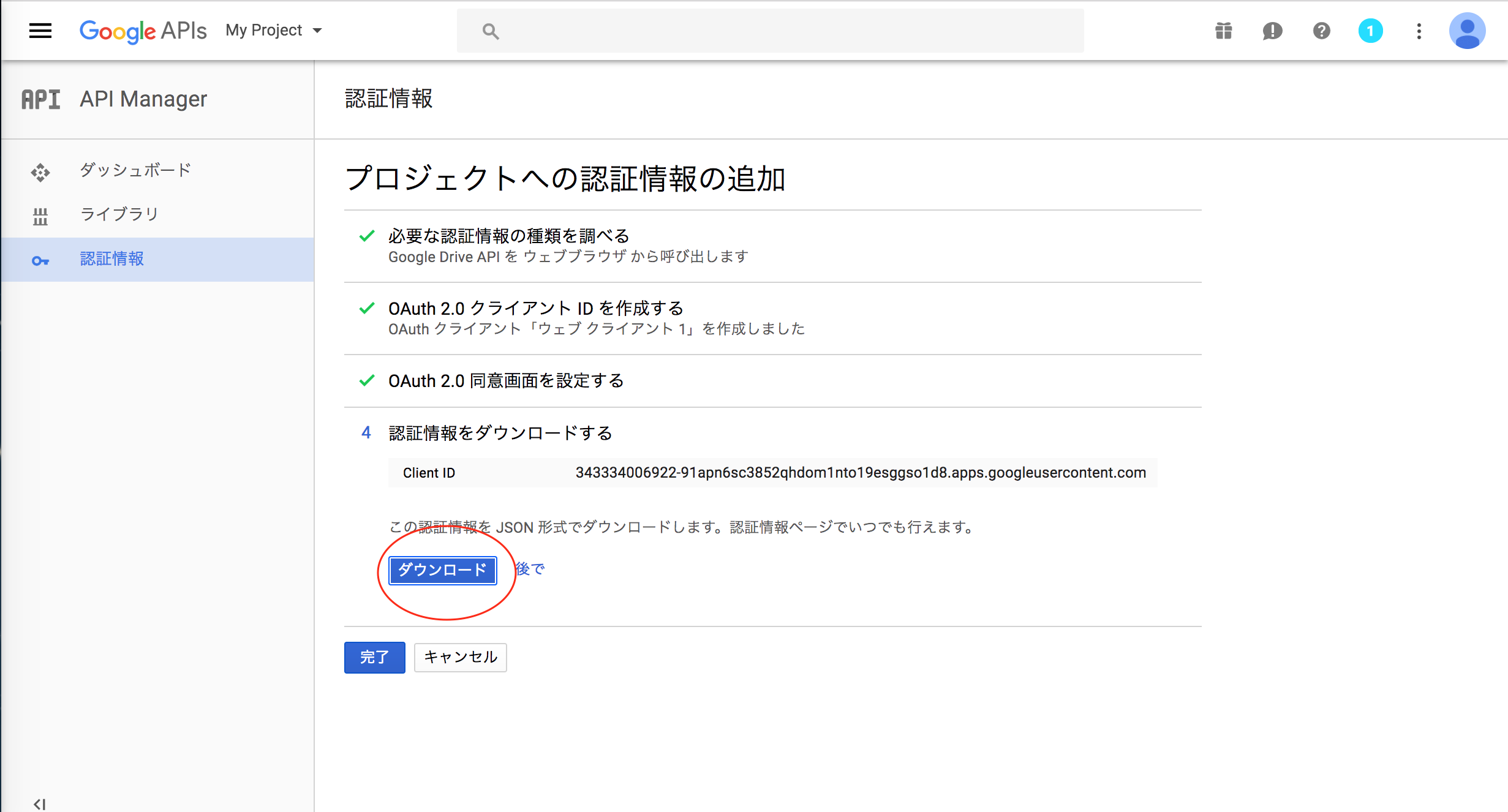Click the Client ID value text
1508x812 pixels.
861,473
